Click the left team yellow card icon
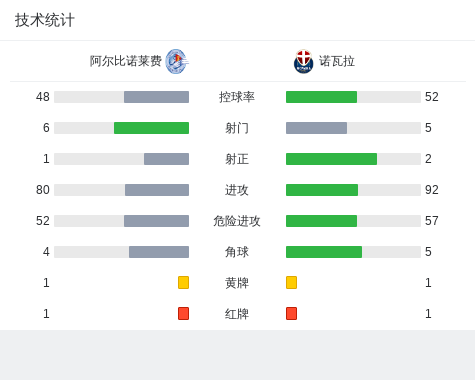Image resolution: width=475 pixels, height=380 pixels. click(183, 282)
